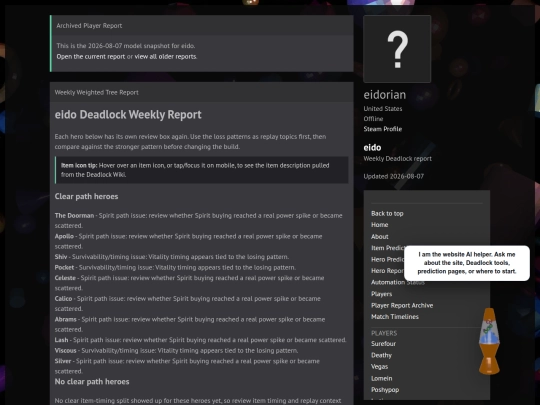Go Back to top in sidebar
Image resolution: width=540 pixels, height=405 pixels.
coord(387,214)
